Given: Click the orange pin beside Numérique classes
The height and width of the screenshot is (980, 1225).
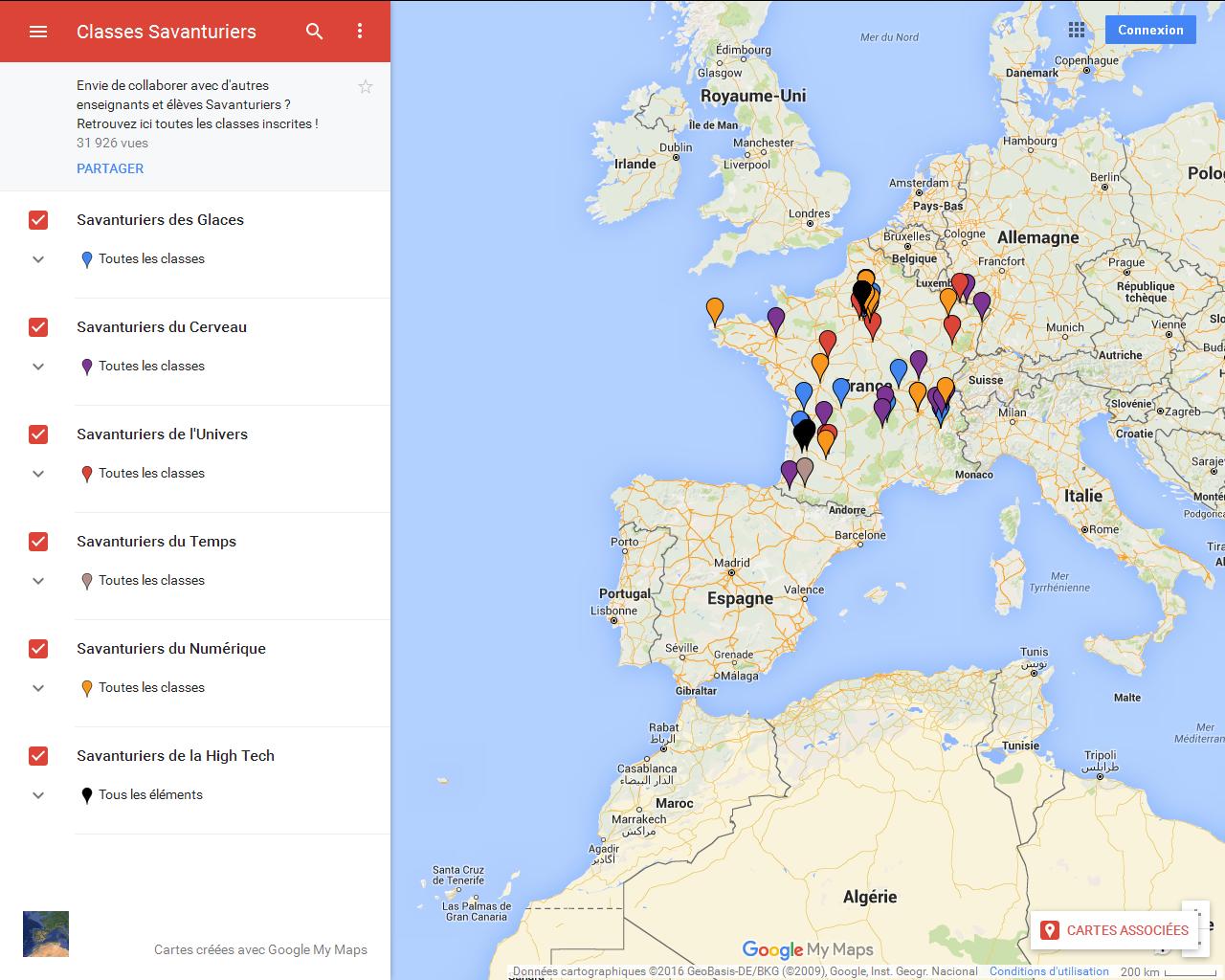Looking at the screenshot, I should point(87,688).
